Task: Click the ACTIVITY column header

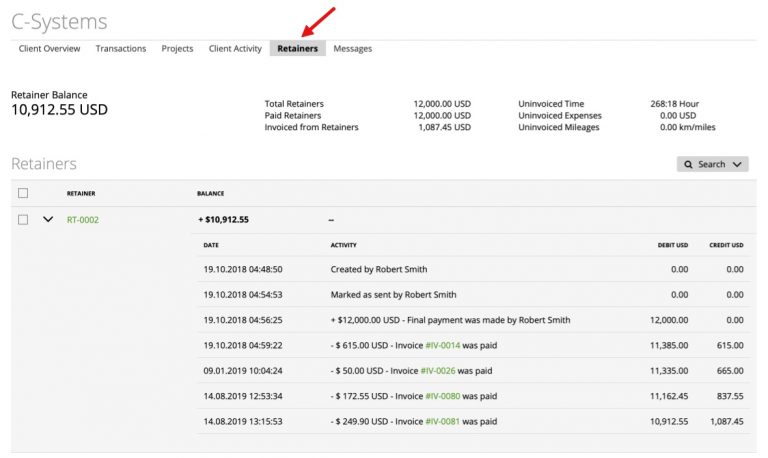Action: [343, 245]
